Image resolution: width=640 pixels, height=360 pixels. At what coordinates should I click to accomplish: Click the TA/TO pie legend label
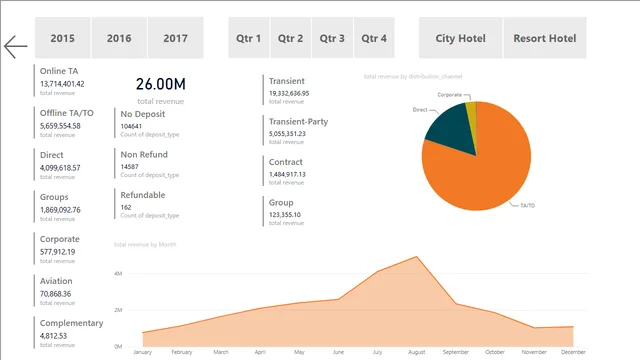pyautogui.click(x=527, y=205)
